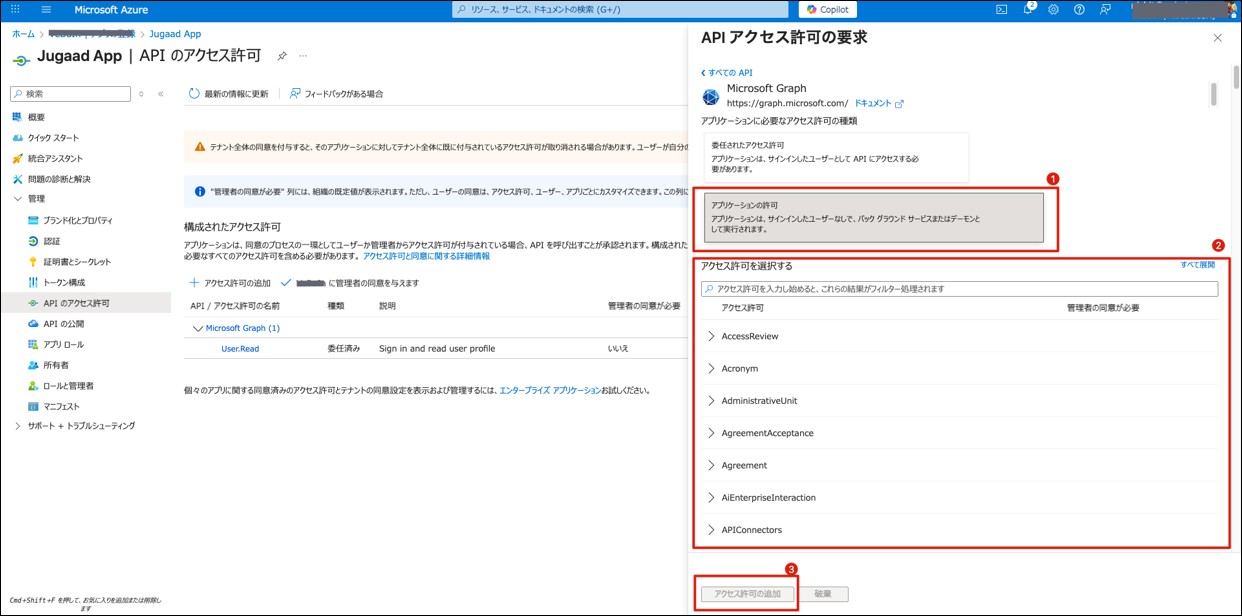Click the トークン構成 bars icon

coord(33,282)
